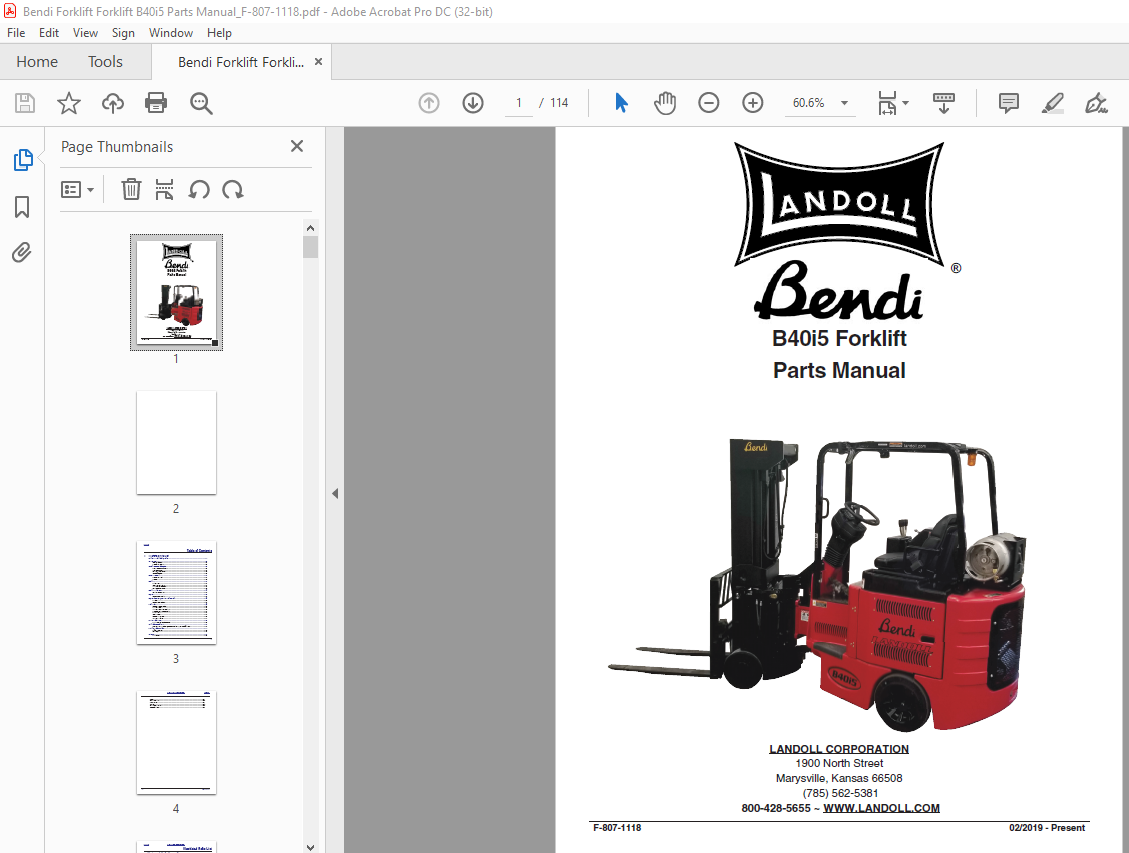Collapse the navigation pane arrow
The width and height of the screenshot is (1129, 853).
tap(335, 493)
